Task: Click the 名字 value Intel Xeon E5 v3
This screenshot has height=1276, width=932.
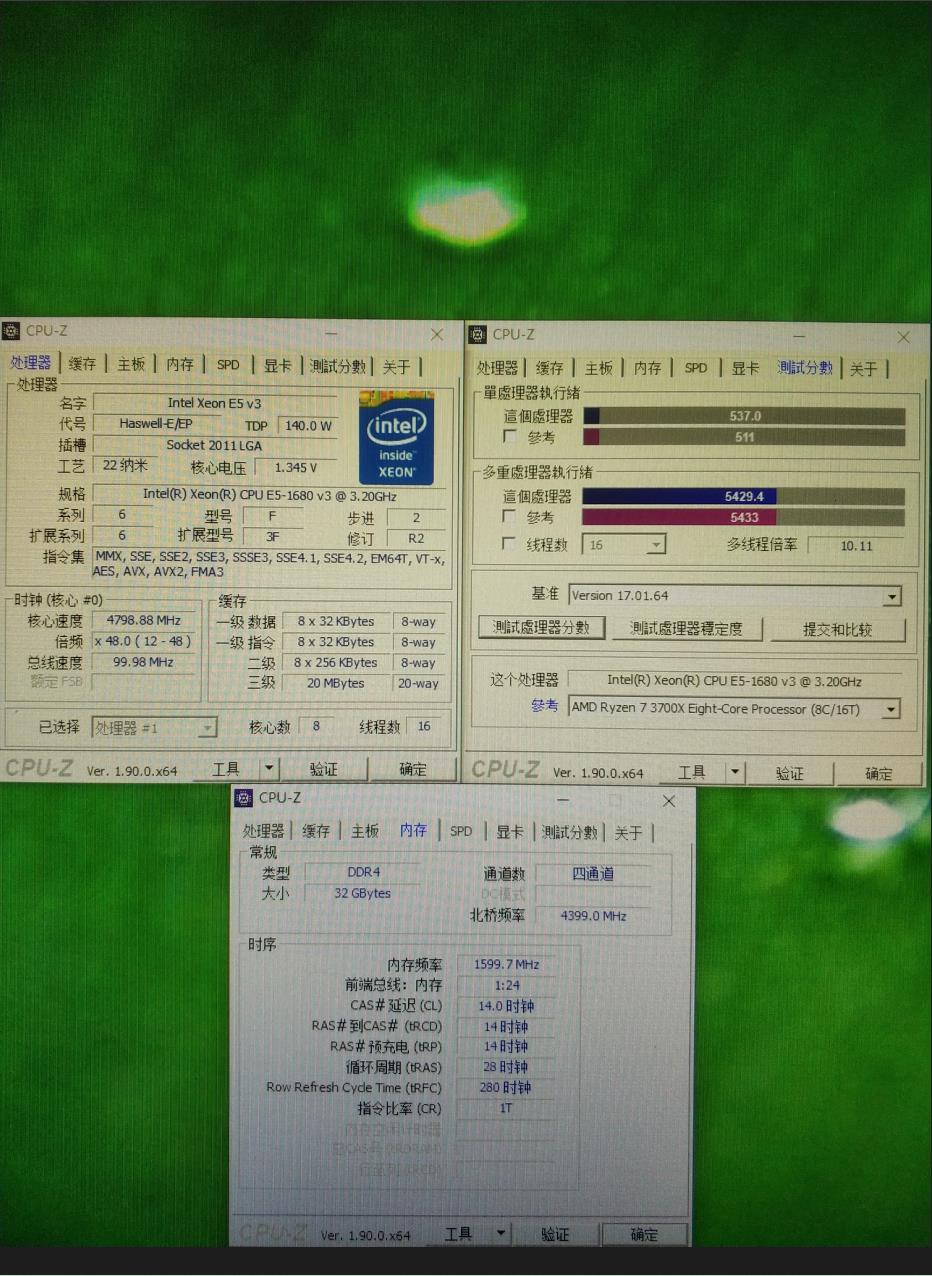Action: (214, 403)
